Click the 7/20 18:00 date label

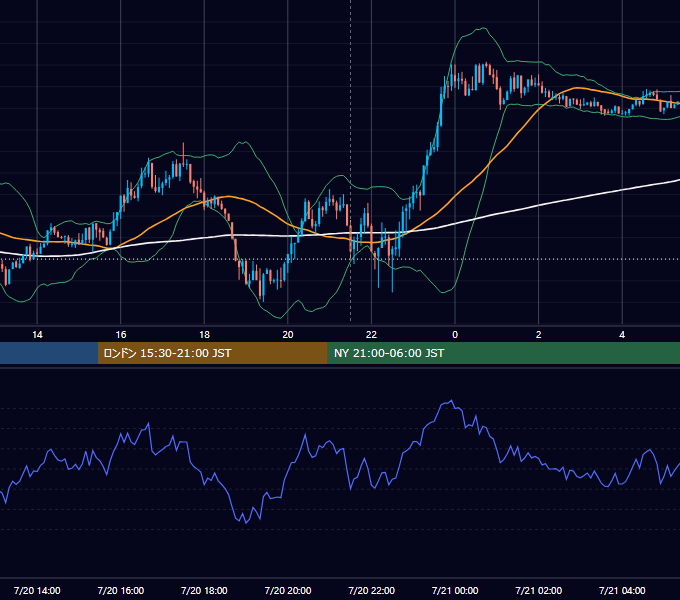(x=204, y=590)
